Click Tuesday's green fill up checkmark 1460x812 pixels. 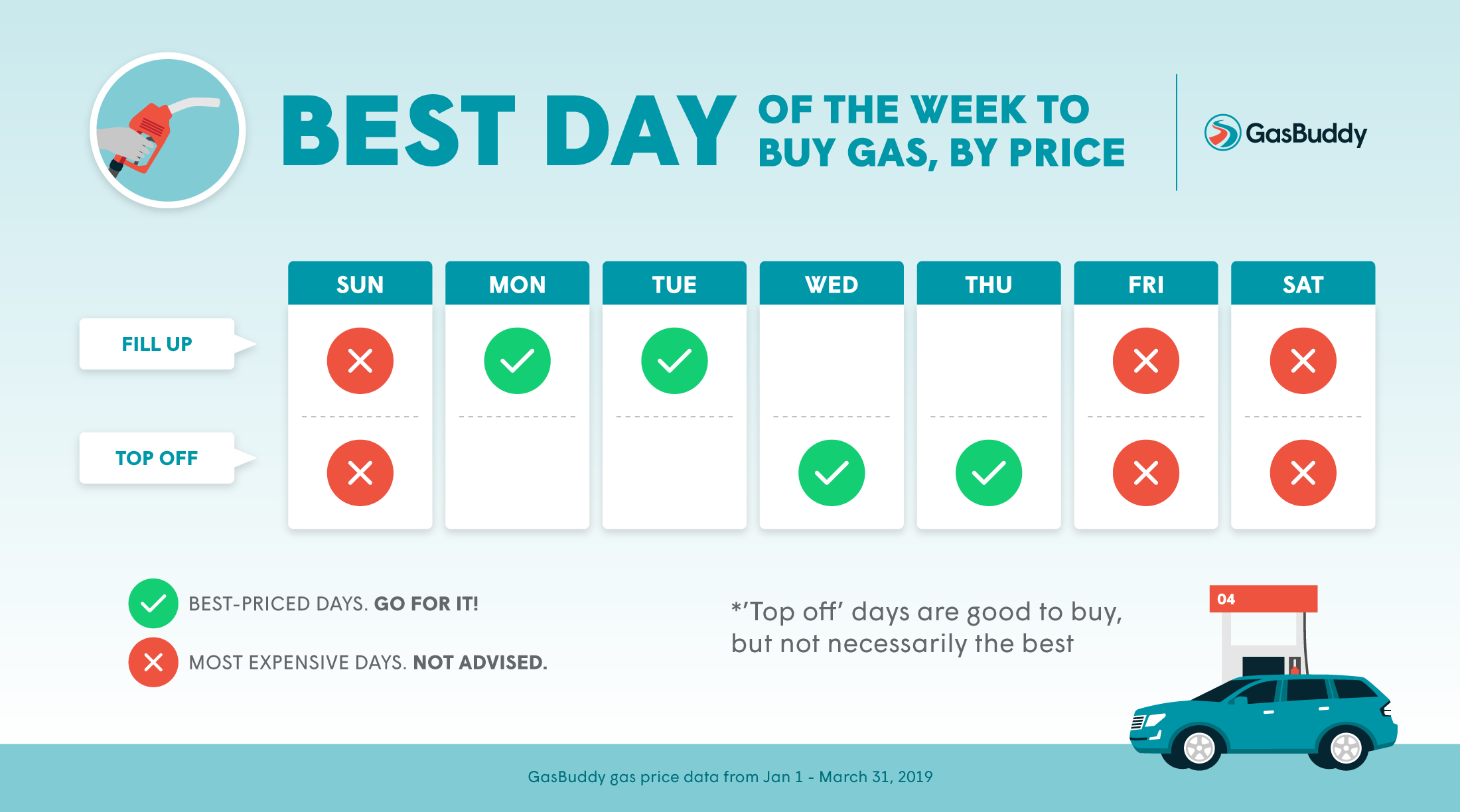click(x=674, y=361)
